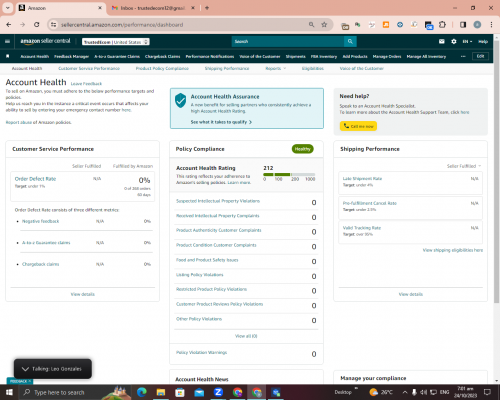Click the Healthy status badge
The height and width of the screenshot is (400, 500).
[x=303, y=149]
